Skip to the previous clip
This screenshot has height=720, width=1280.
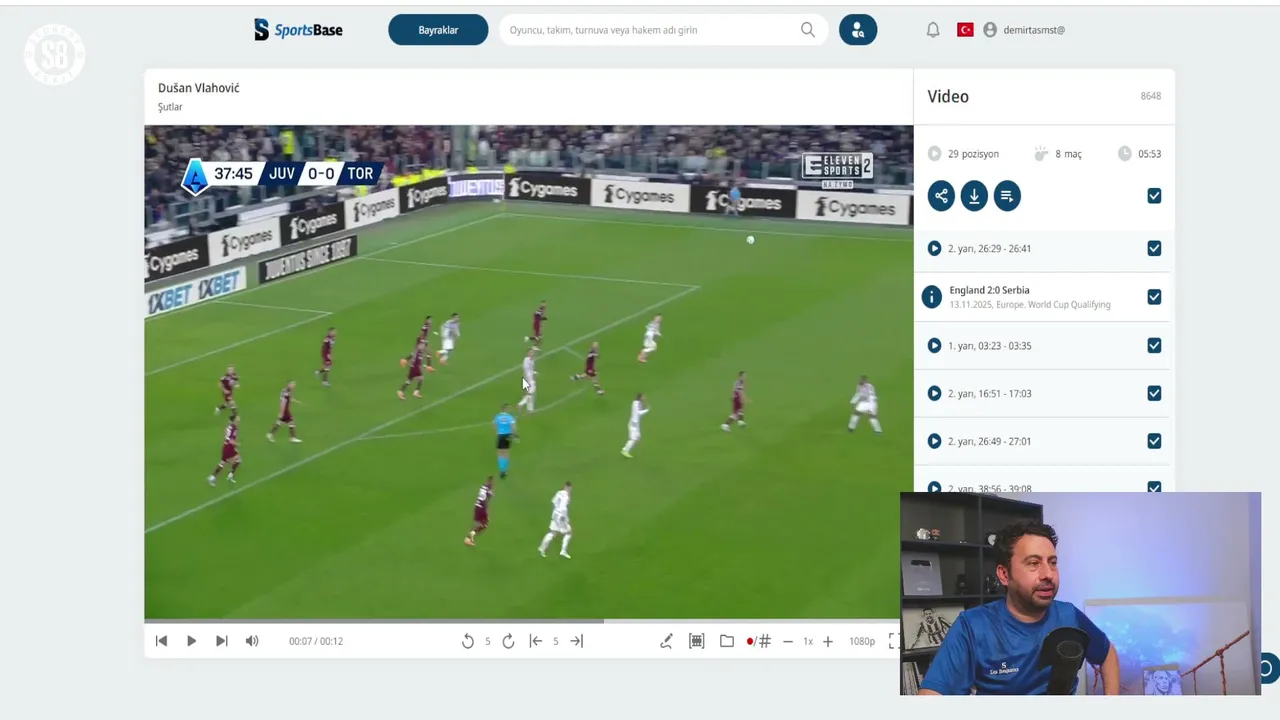pos(161,641)
